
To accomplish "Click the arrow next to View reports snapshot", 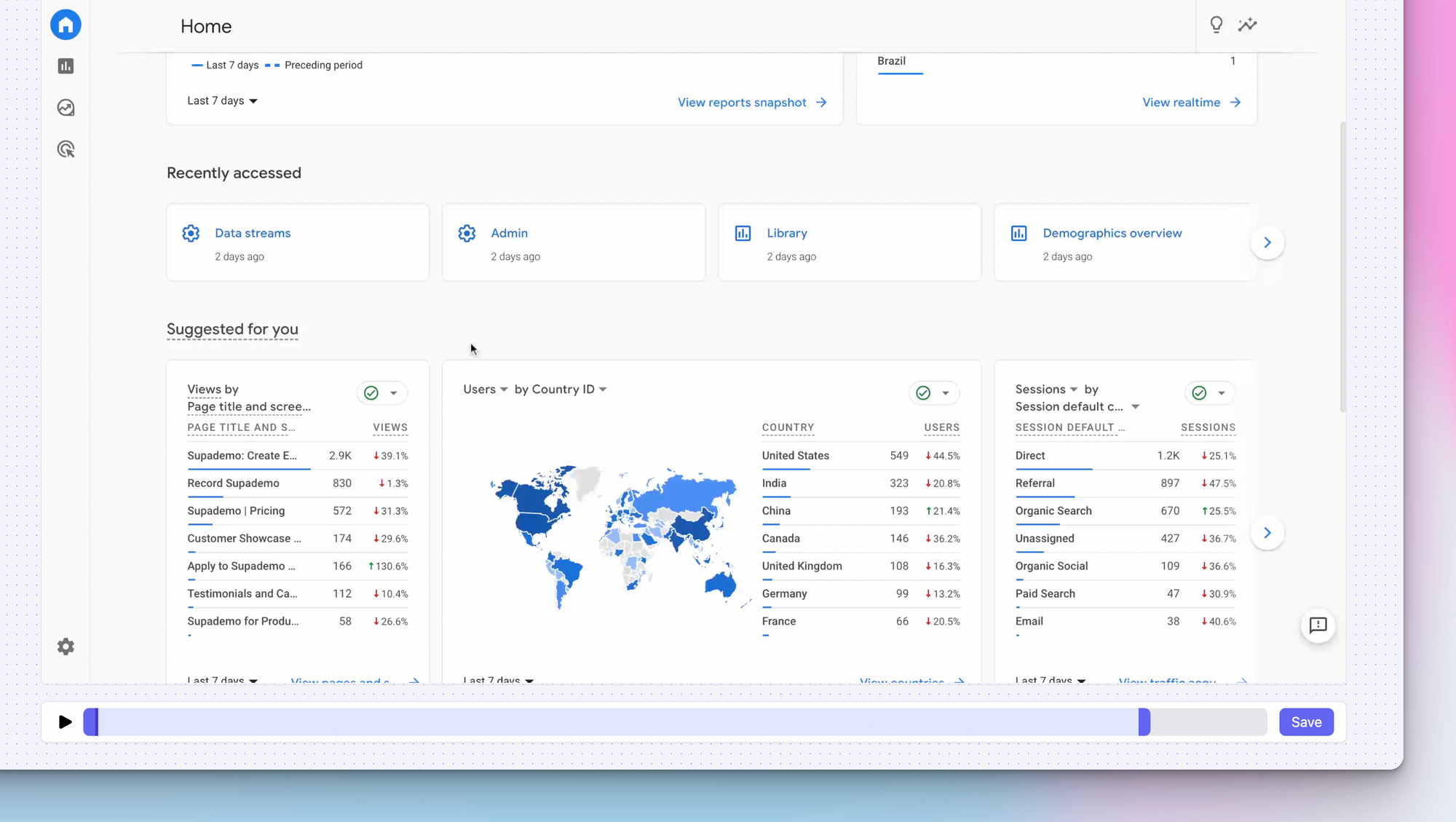I will (821, 103).
